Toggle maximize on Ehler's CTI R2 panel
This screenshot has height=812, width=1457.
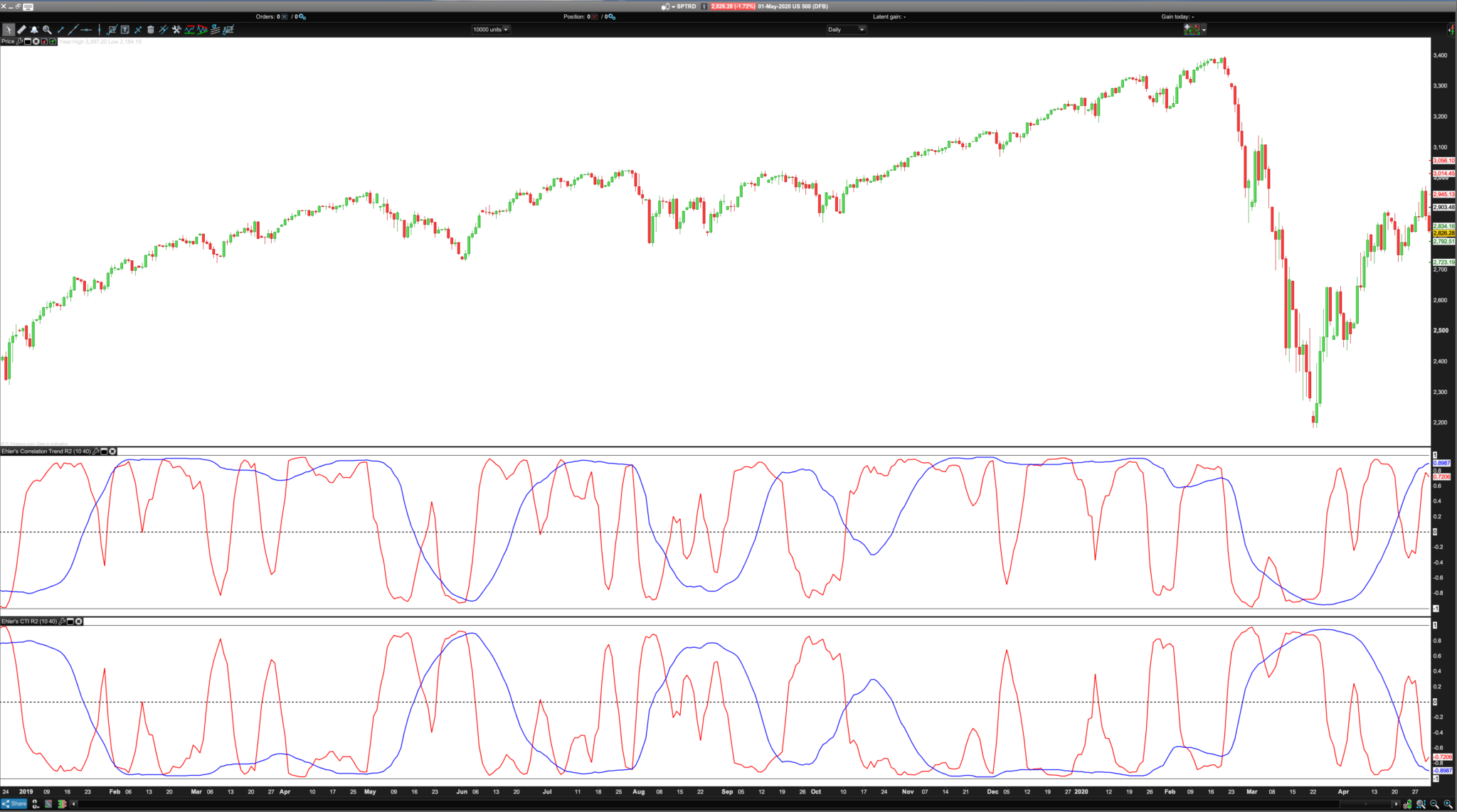(x=70, y=621)
